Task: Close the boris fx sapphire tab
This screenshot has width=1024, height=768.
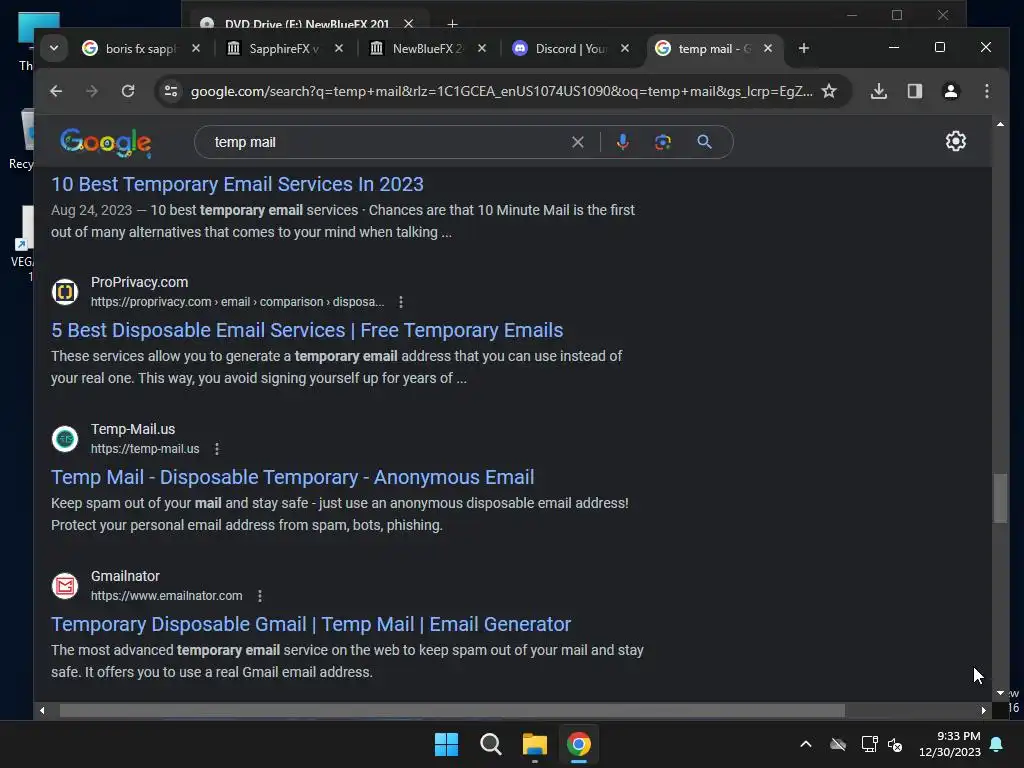Action: tap(196, 48)
